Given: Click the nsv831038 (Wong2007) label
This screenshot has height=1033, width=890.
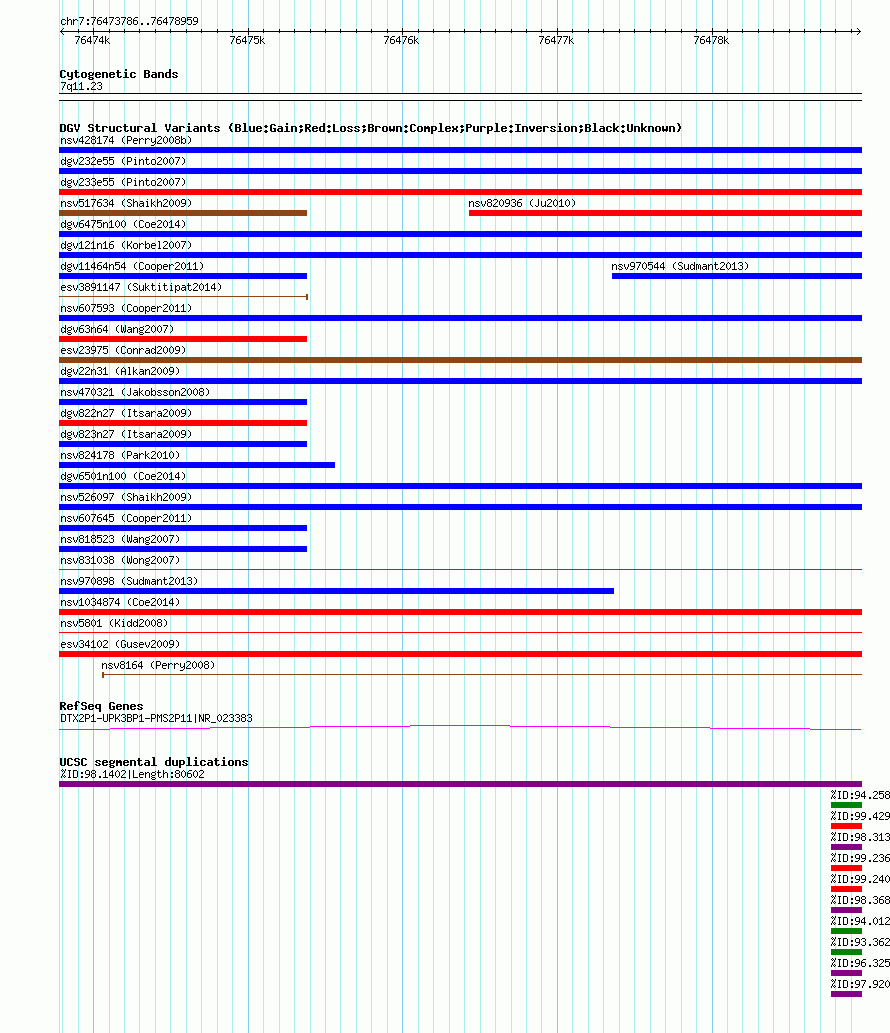Looking at the screenshot, I should [120, 562].
